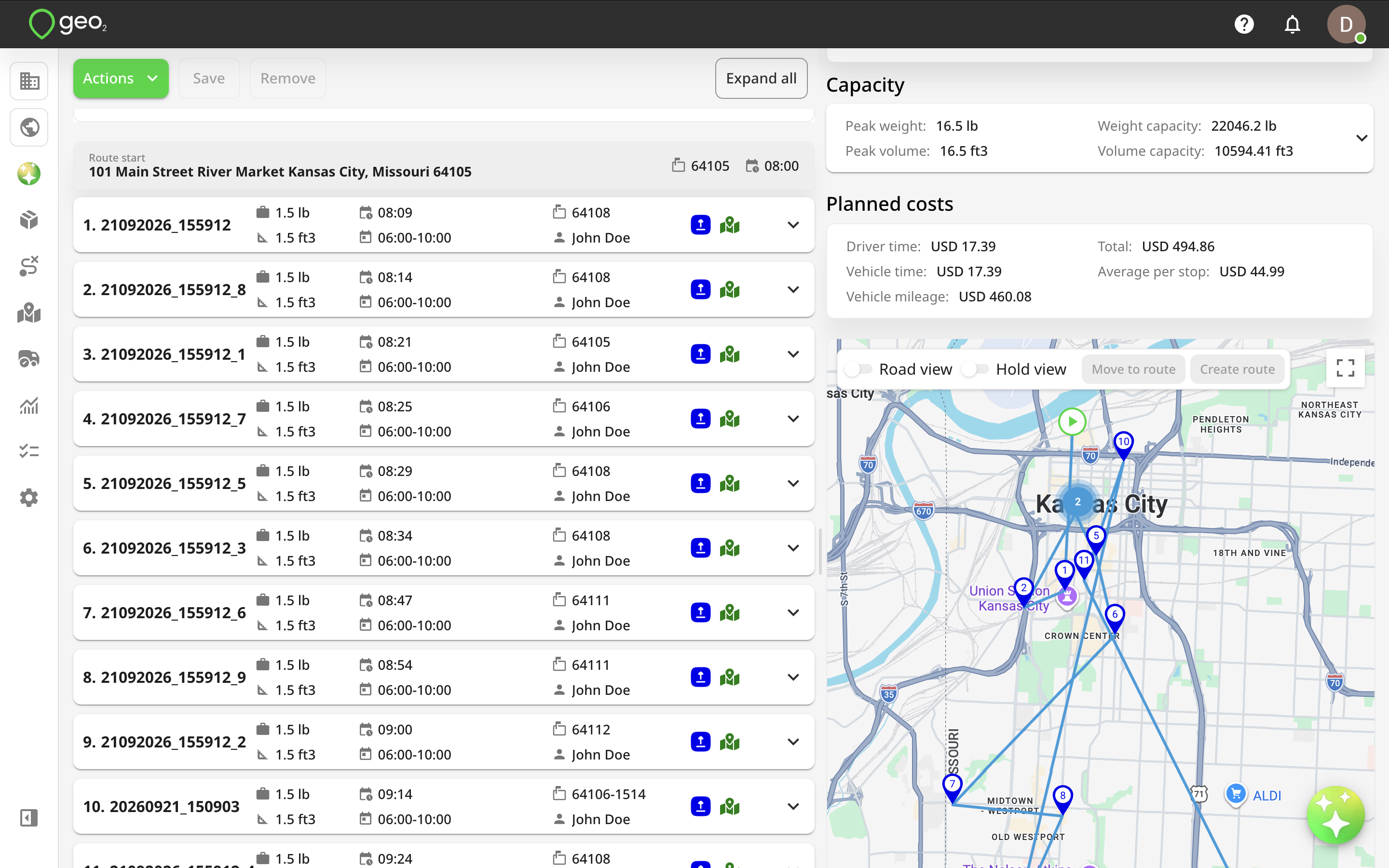Collapse the sidebar panel icon
Viewport: 1389px width, 868px height.
tap(29, 817)
